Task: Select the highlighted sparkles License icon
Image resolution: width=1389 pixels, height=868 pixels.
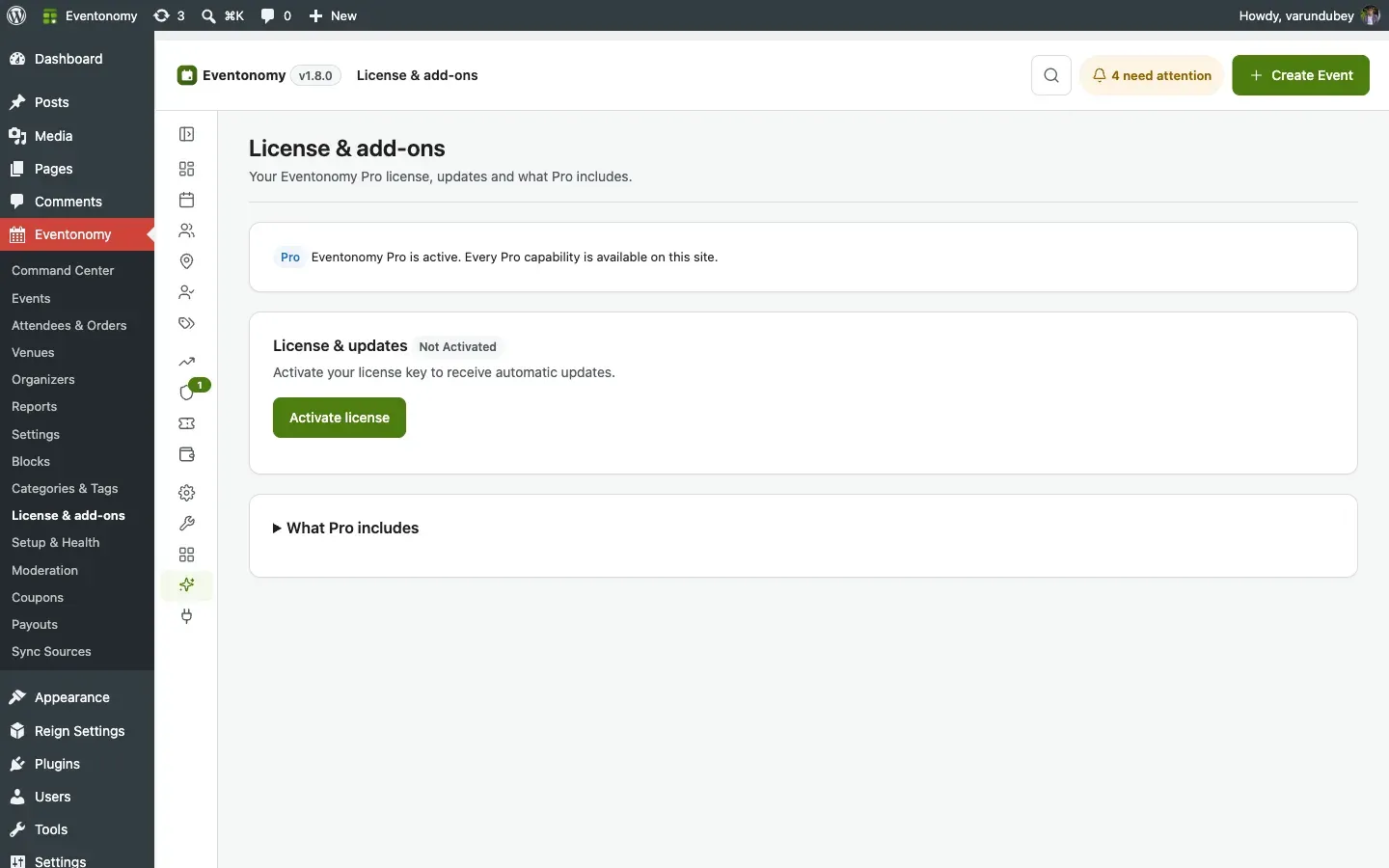Action: click(x=187, y=585)
